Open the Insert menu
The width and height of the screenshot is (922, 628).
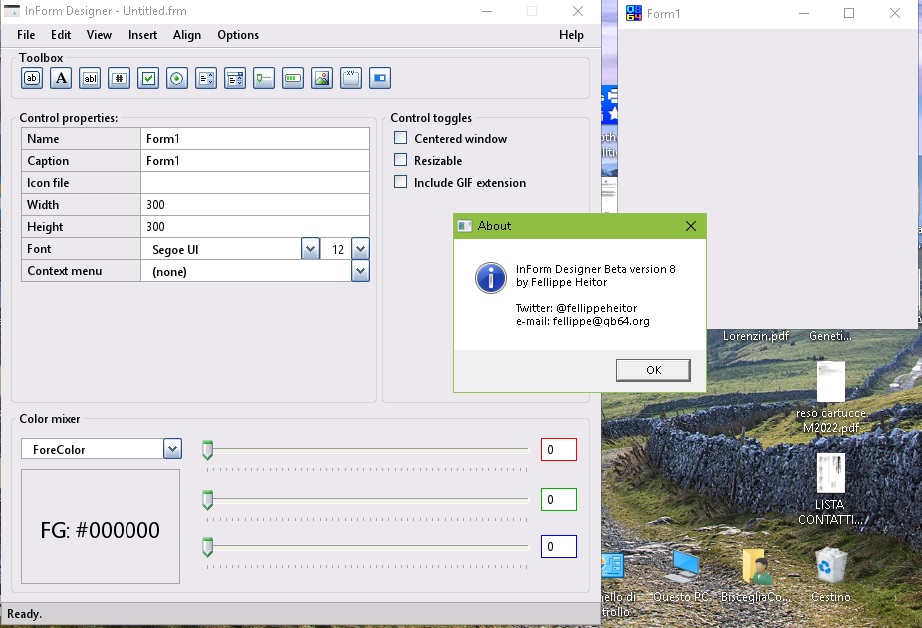[142, 35]
